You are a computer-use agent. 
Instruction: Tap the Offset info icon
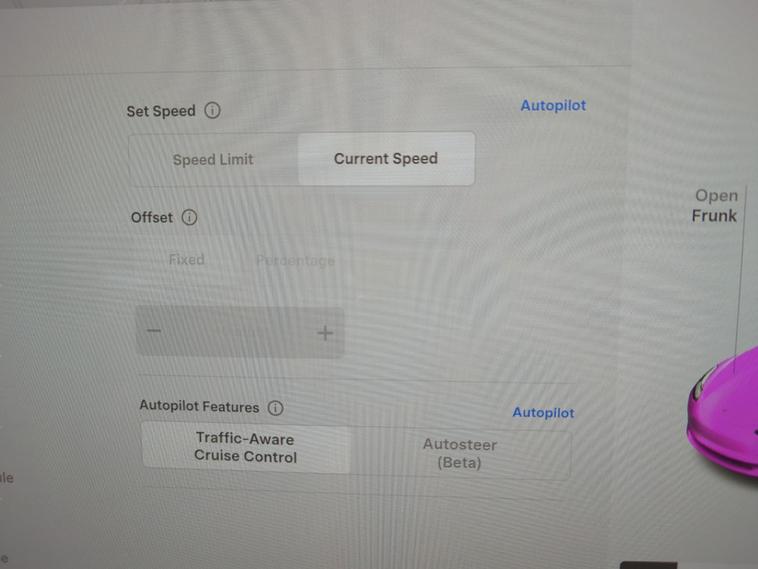click(189, 217)
